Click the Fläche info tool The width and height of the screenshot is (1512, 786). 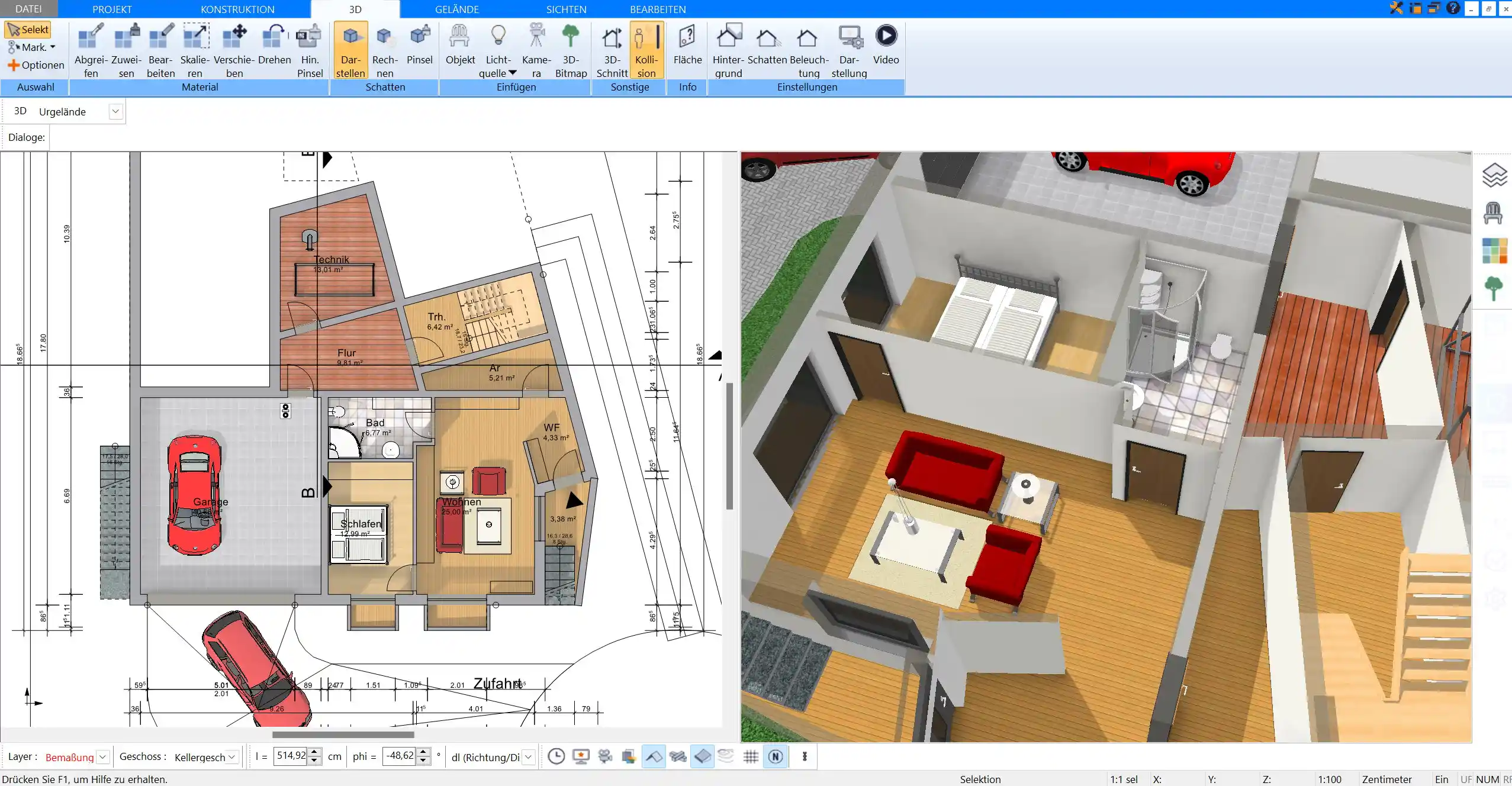point(687,44)
